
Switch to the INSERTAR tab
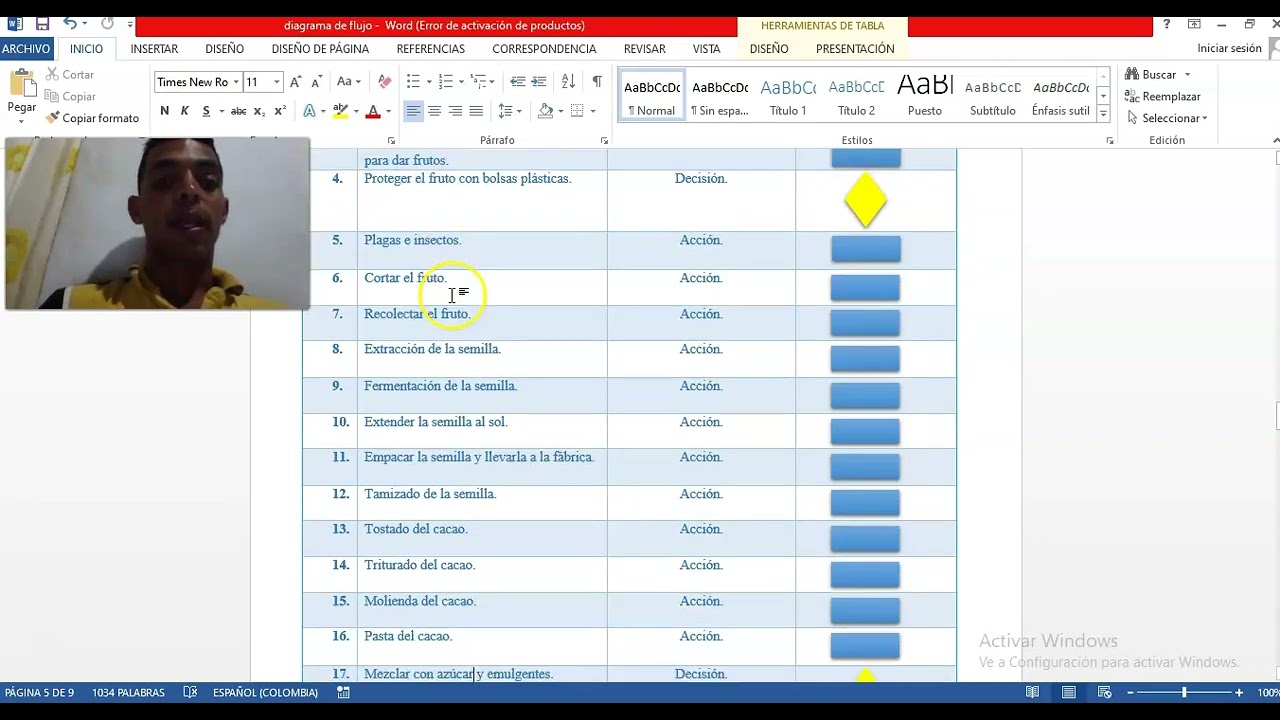click(154, 49)
